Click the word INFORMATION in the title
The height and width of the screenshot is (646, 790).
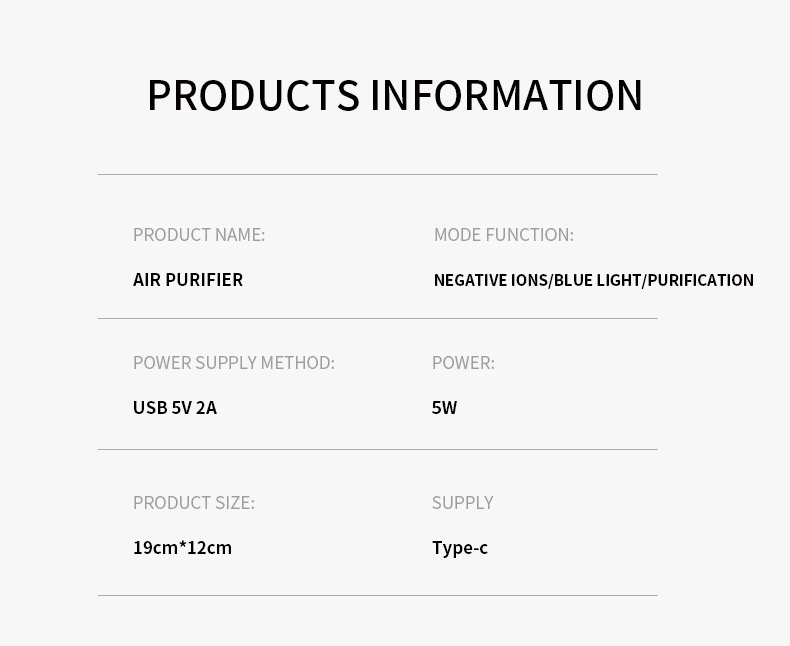tap(506, 96)
